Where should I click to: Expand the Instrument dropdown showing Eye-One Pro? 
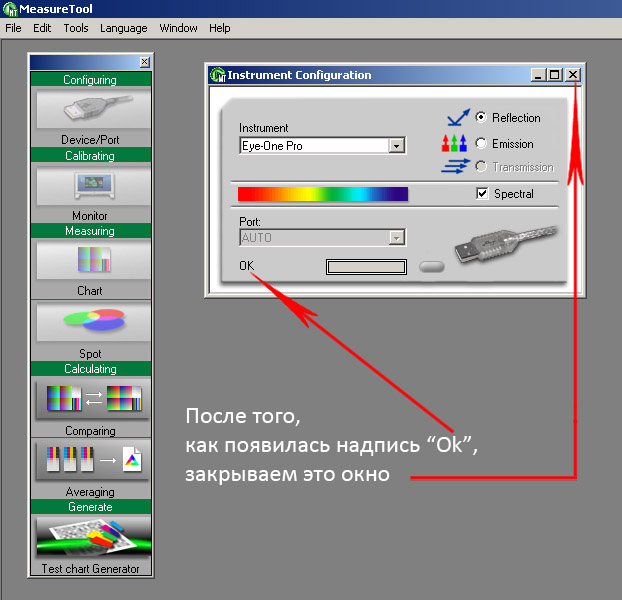click(396, 146)
